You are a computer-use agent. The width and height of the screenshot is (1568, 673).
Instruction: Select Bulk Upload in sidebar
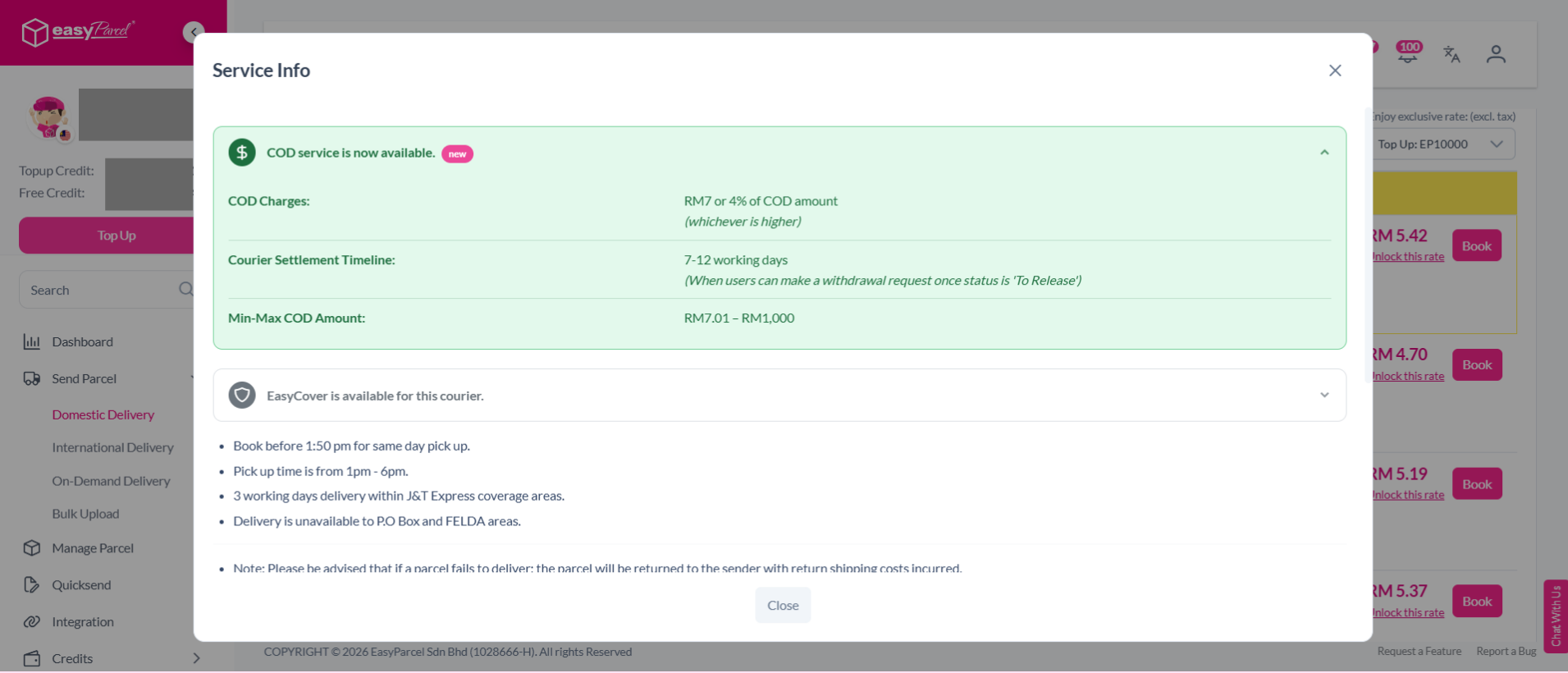tap(85, 514)
